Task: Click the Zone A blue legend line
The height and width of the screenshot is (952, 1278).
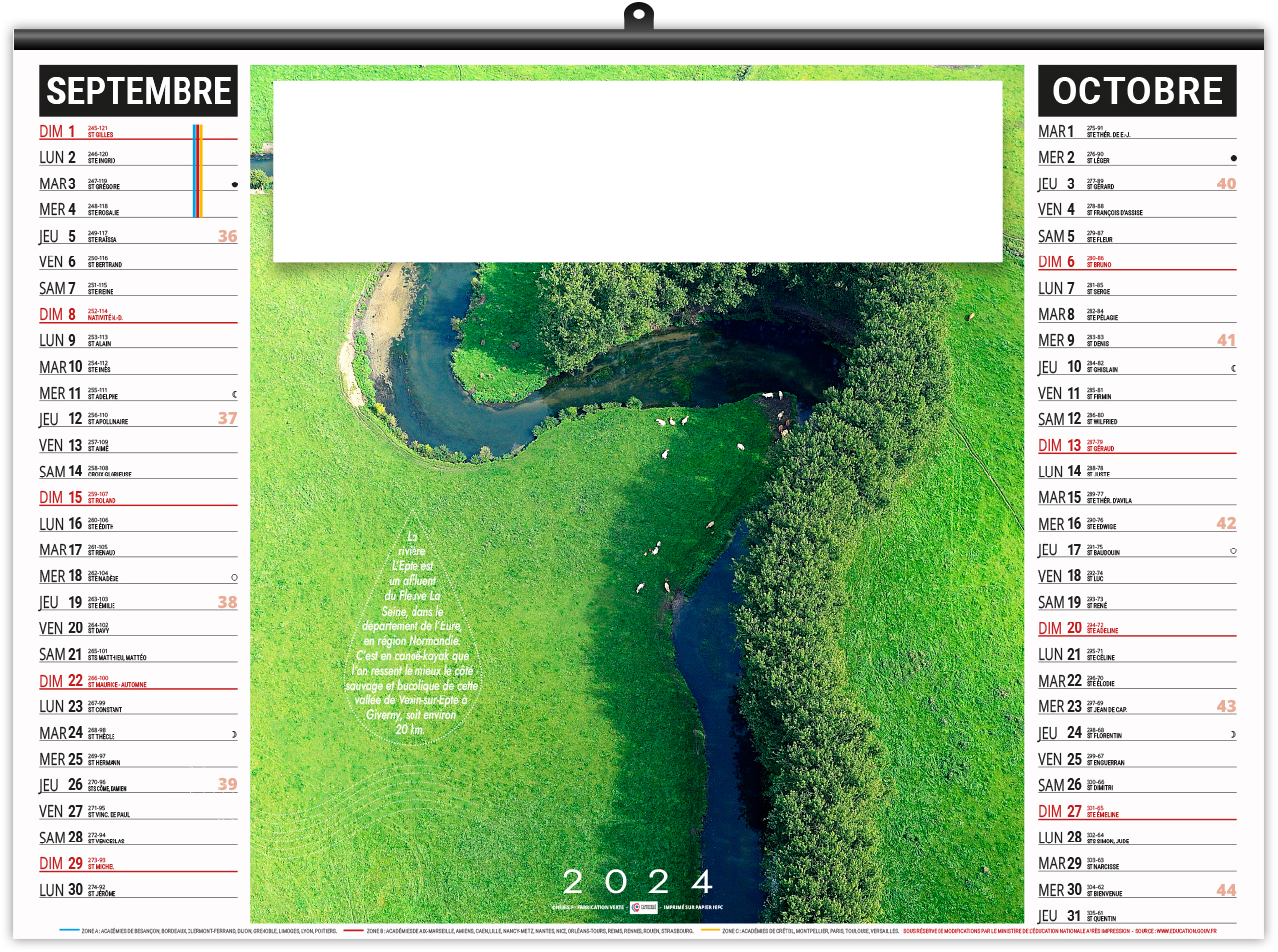Action: 69,930
